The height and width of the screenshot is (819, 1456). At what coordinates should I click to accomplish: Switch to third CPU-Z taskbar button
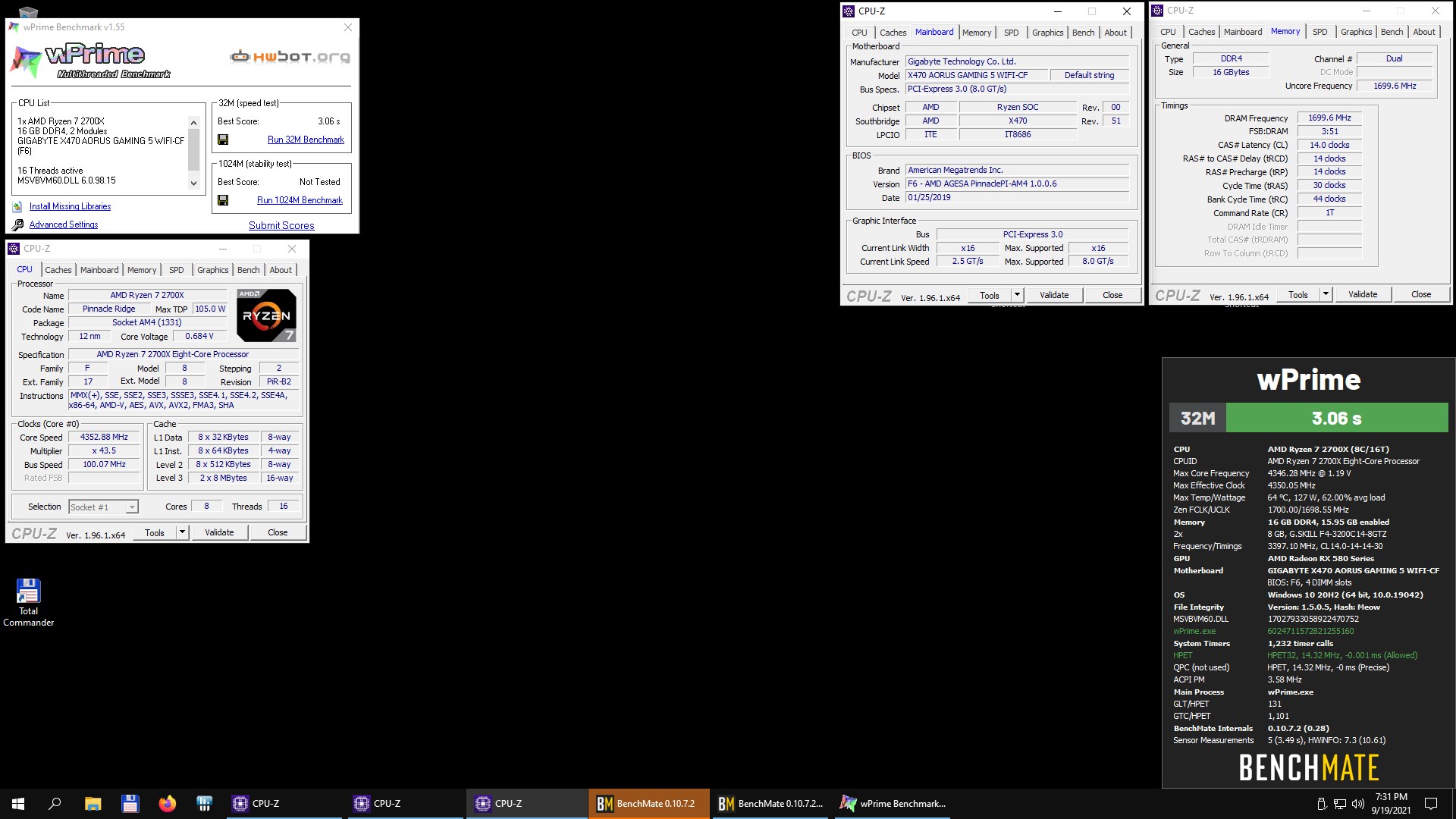526,804
